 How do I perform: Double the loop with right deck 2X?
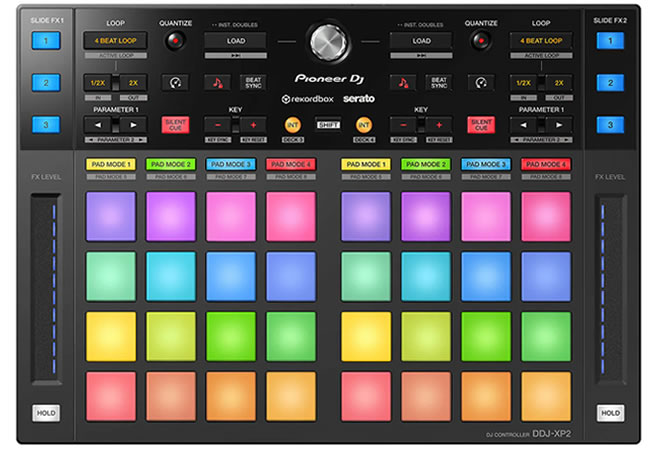[559, 83]
